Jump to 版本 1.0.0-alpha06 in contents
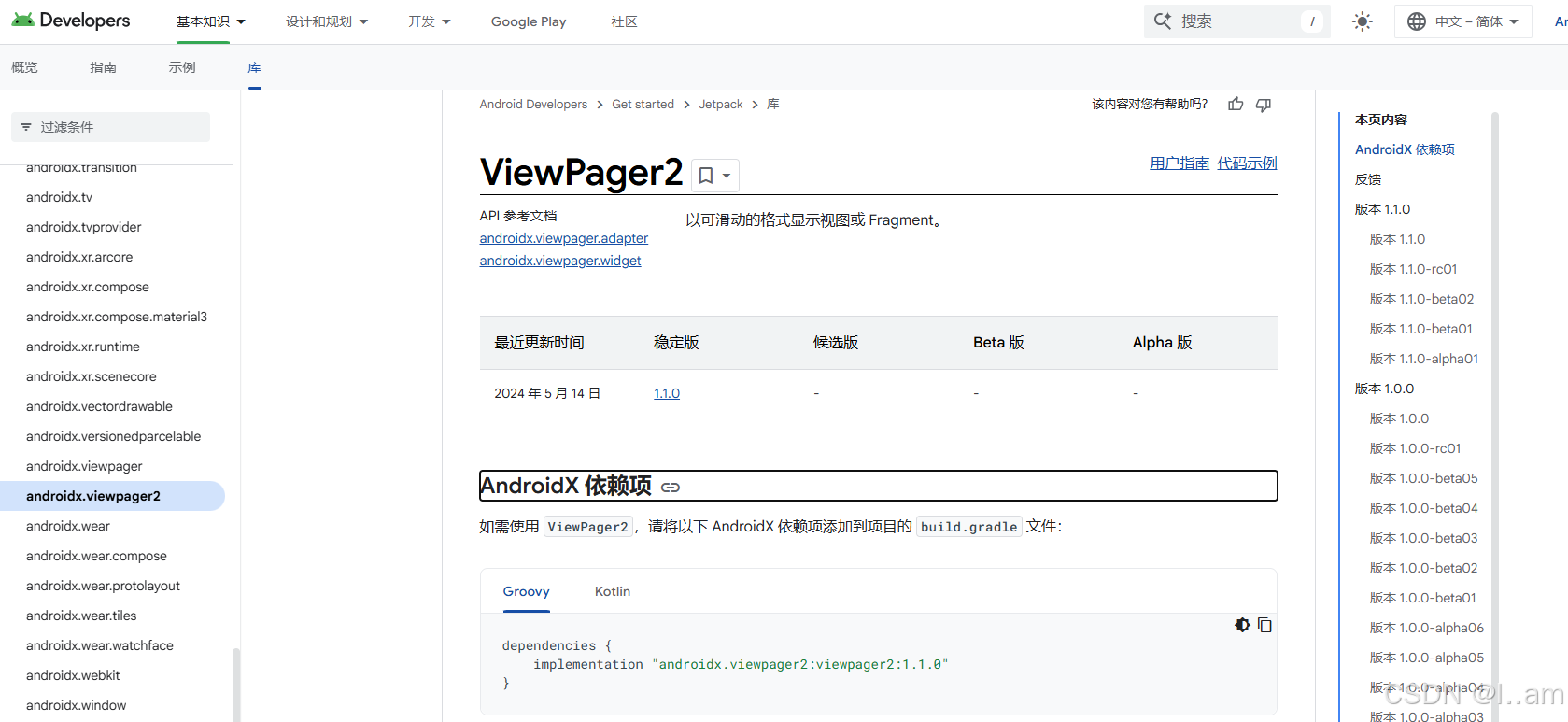This screenshot has height=722, width=1568. [x=1426, y=628]
